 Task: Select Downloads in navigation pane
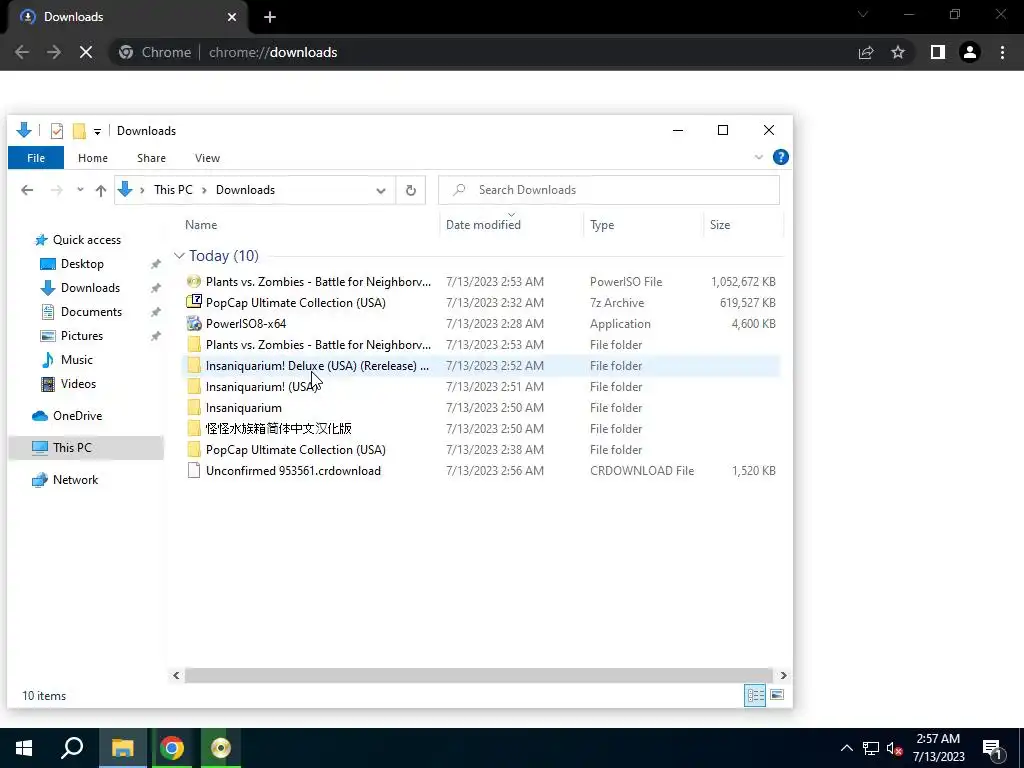click(x=90, y=288)
